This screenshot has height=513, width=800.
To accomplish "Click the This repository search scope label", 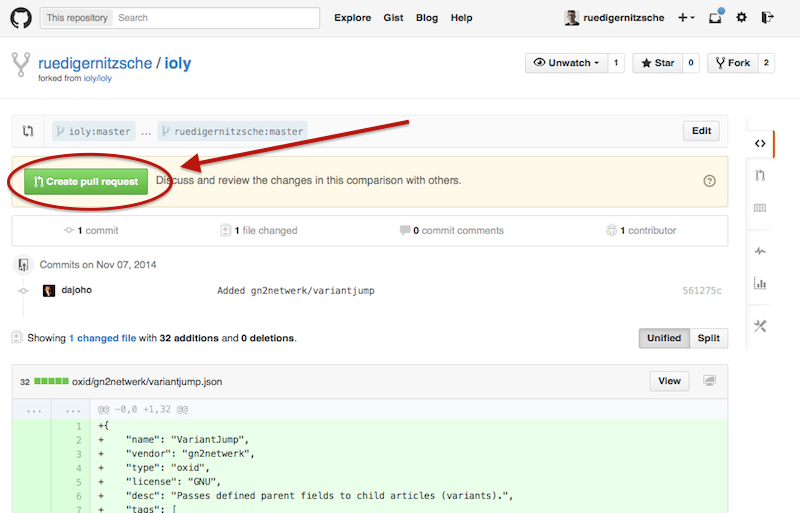I will 77,18.
